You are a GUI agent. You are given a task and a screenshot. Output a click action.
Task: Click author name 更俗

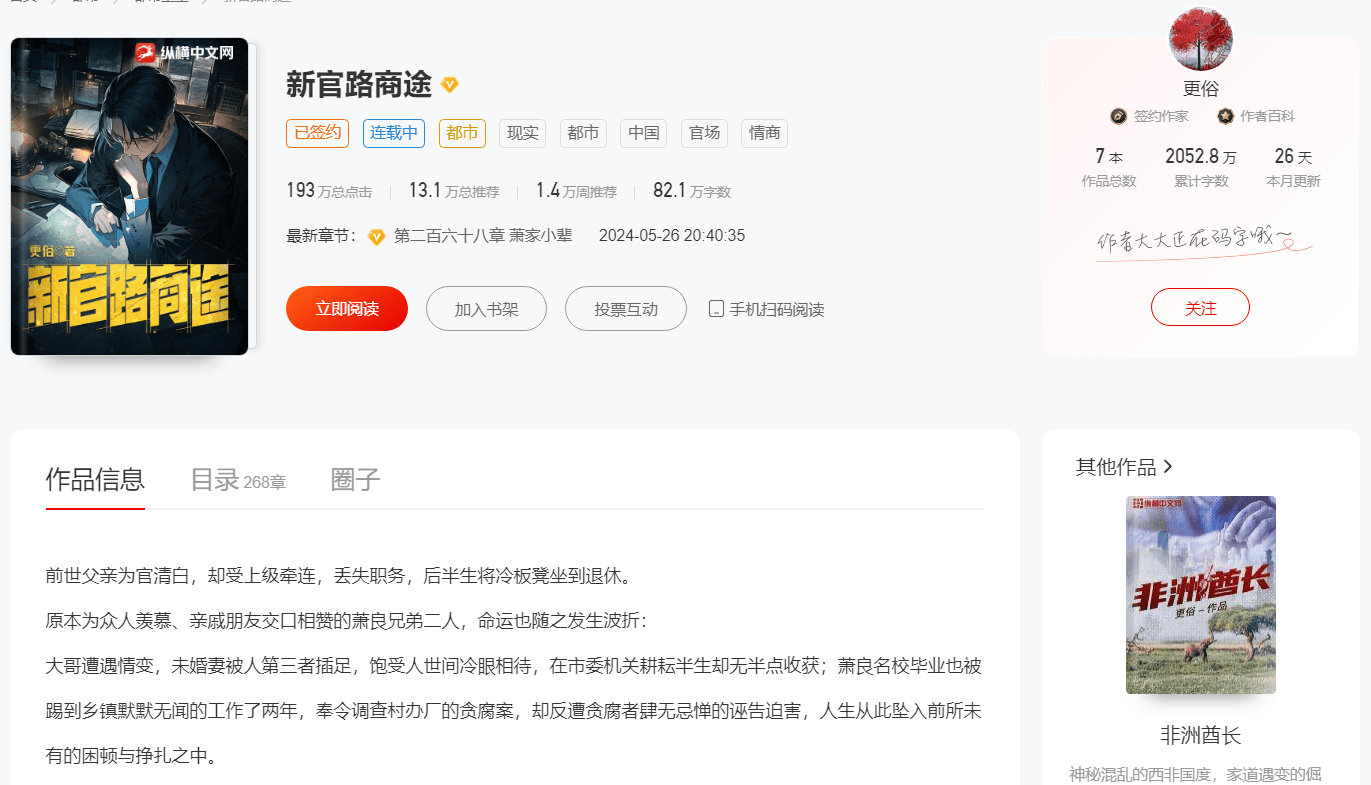[x=1201, y=89]
